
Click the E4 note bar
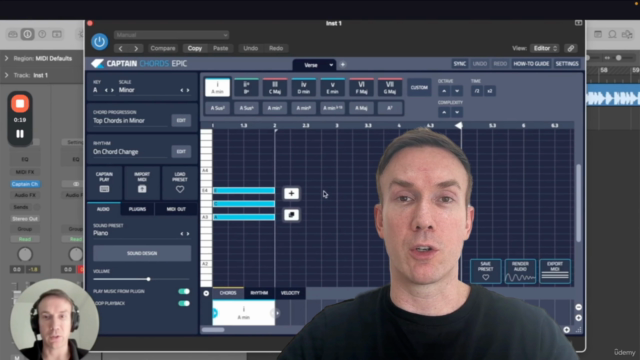tap(244, 190)
